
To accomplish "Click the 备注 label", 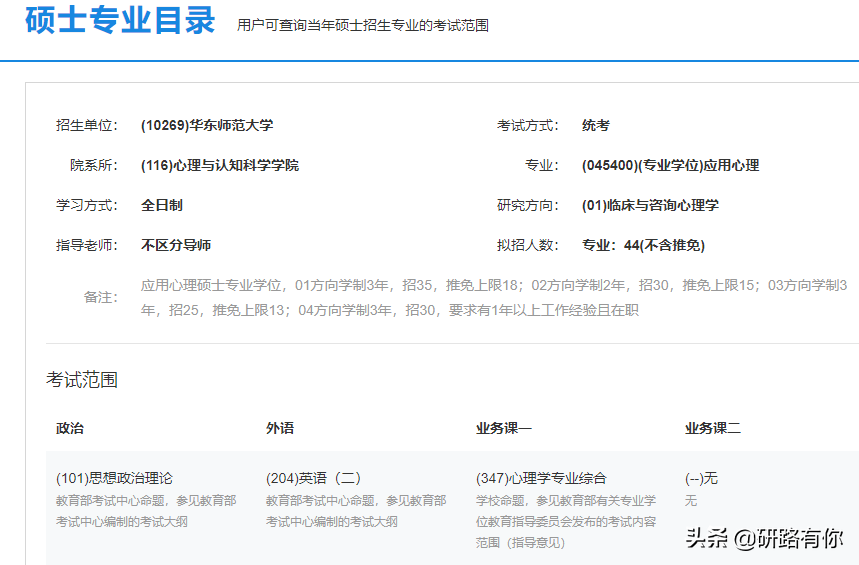I will coord(101,298).
